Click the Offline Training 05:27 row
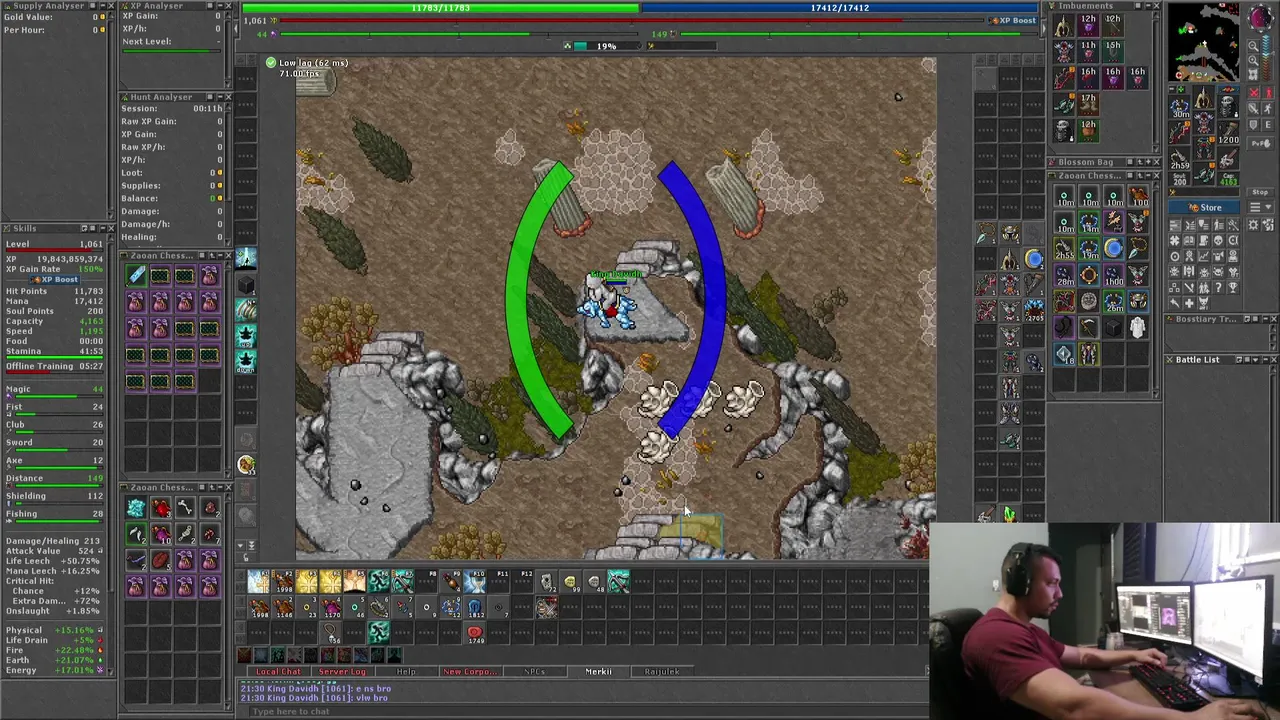The height and width of the screenshot is (720, 1280). pos(54,366)
